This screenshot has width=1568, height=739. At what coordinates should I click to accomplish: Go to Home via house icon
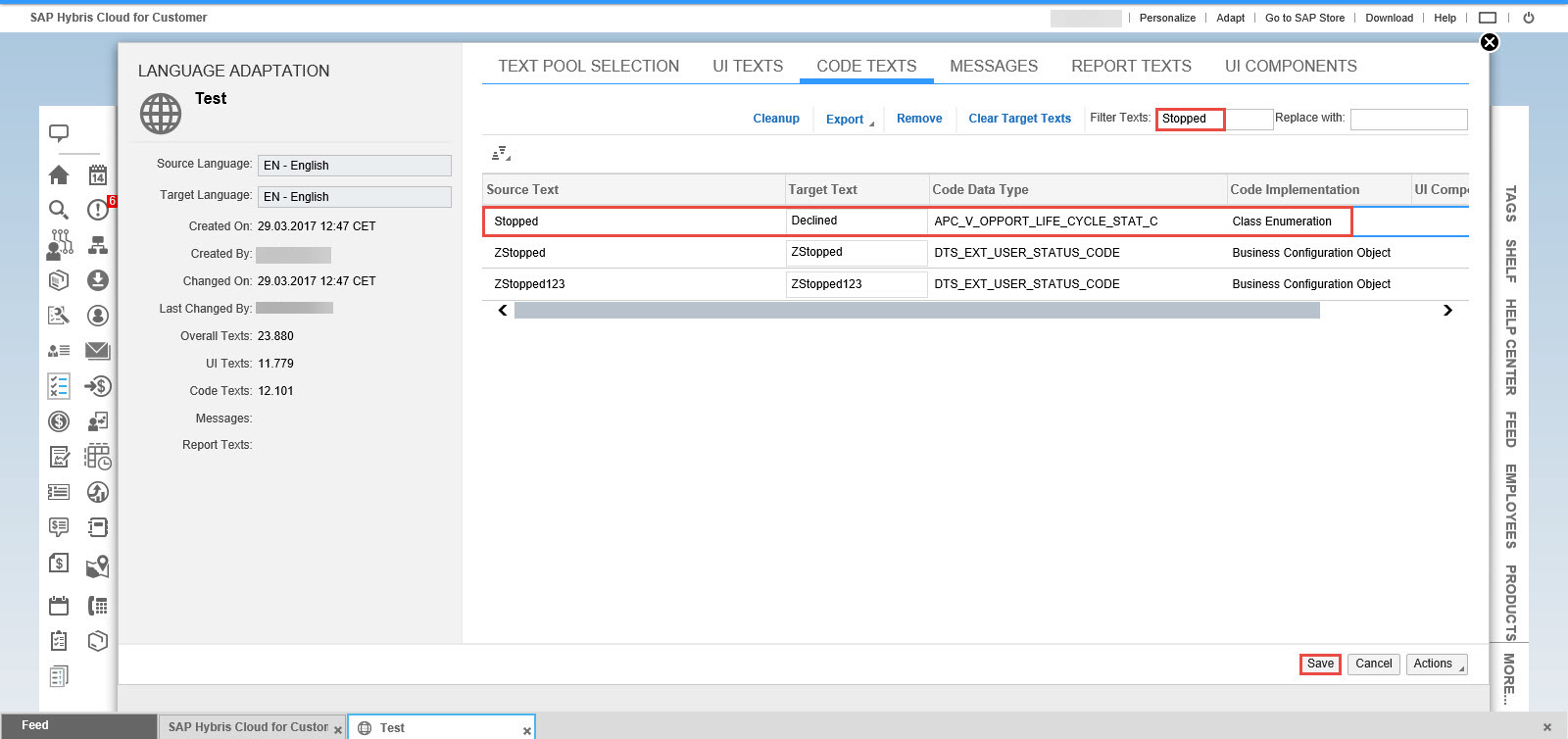click(x=59, y=175)
